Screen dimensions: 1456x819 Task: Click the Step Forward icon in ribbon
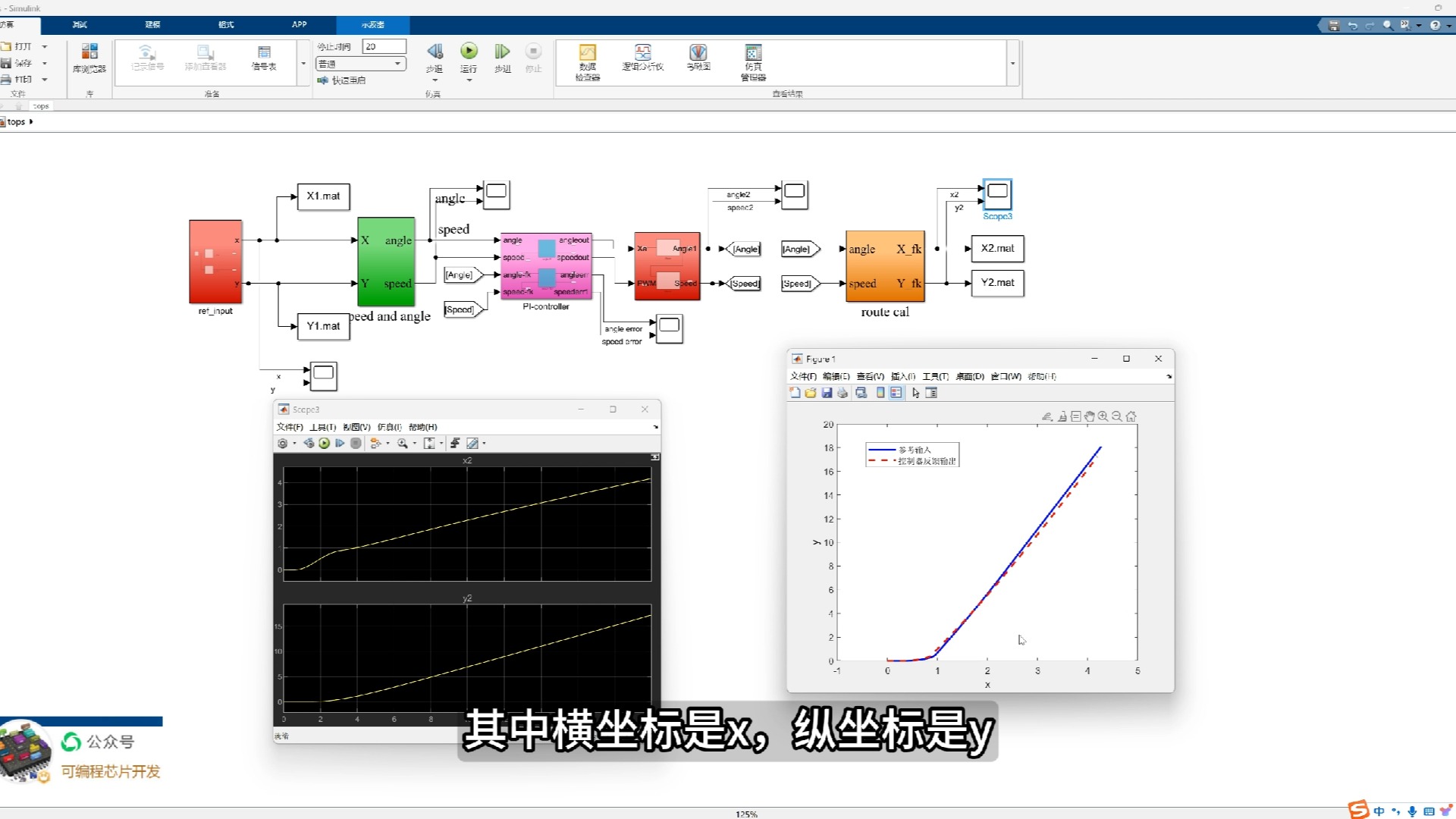tap(502, 52)
